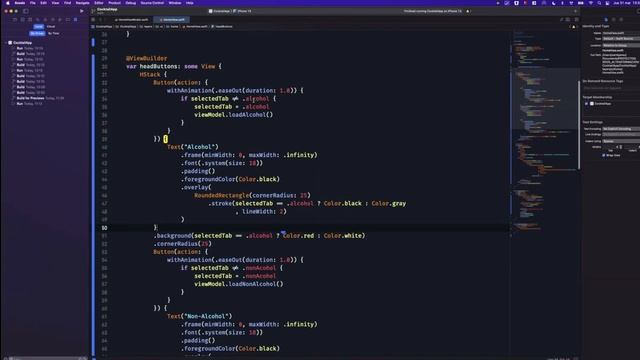The image size is (640, 360).
Task: Select the Report navigator icon
Action: tap(76, 19)
